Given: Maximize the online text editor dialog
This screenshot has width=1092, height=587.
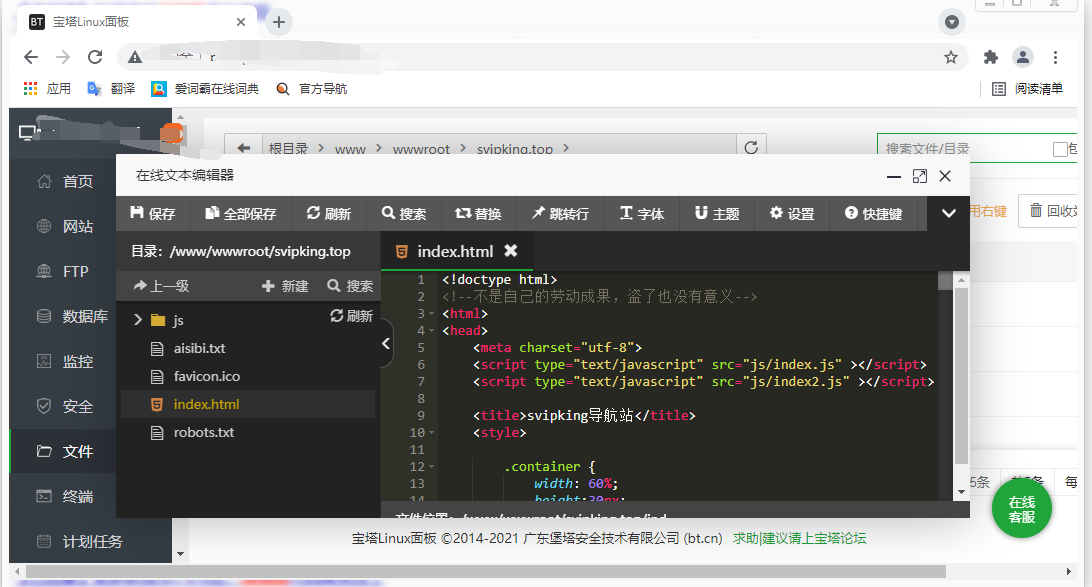Looking at the screenshot, I should 920,177.
